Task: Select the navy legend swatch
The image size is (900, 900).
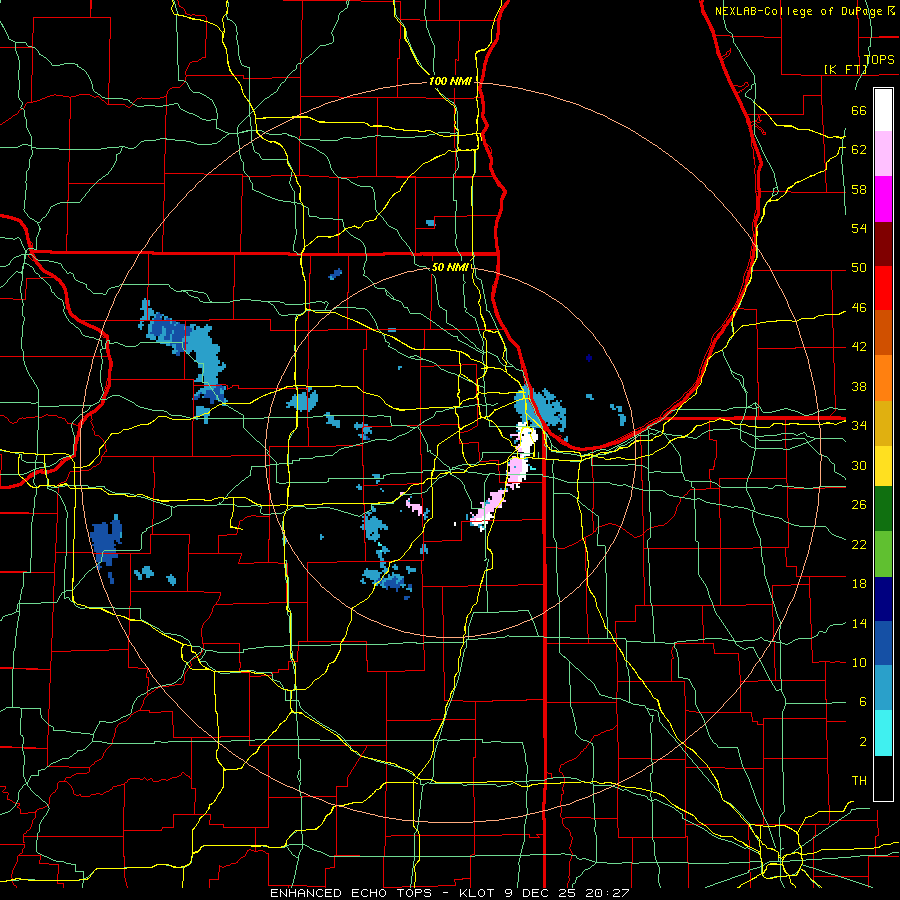Action: tap(883, 599)
